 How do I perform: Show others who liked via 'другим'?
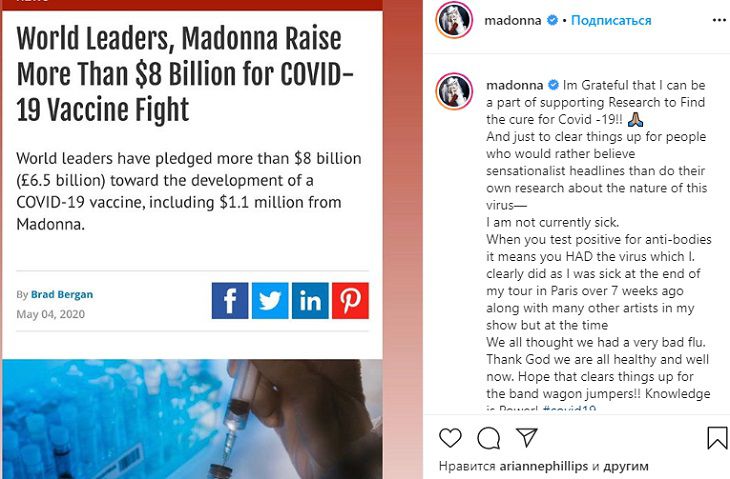tap(626, 466)
